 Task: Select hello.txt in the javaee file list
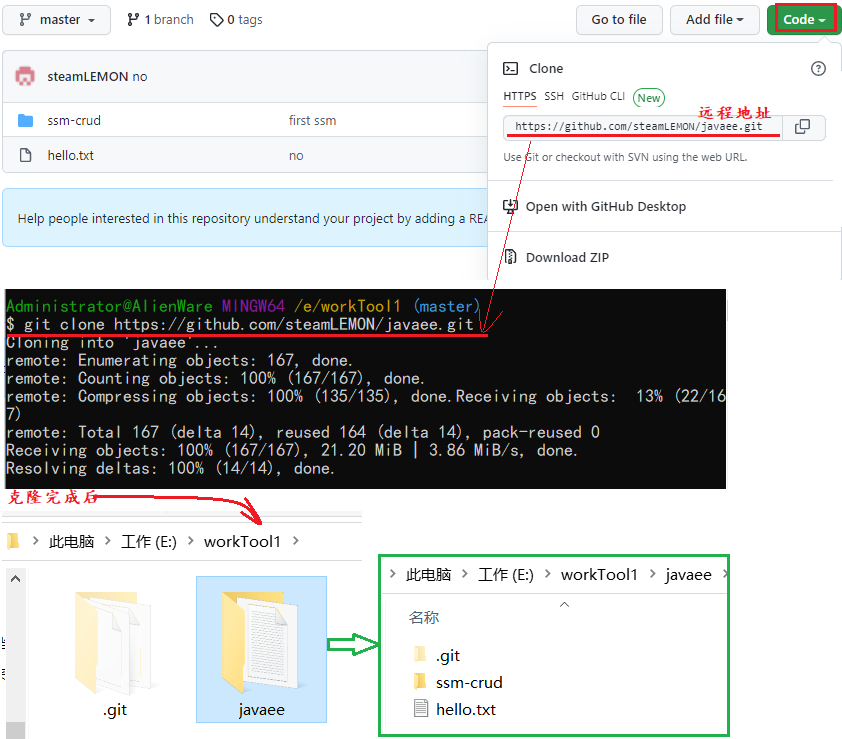[466, 709]
